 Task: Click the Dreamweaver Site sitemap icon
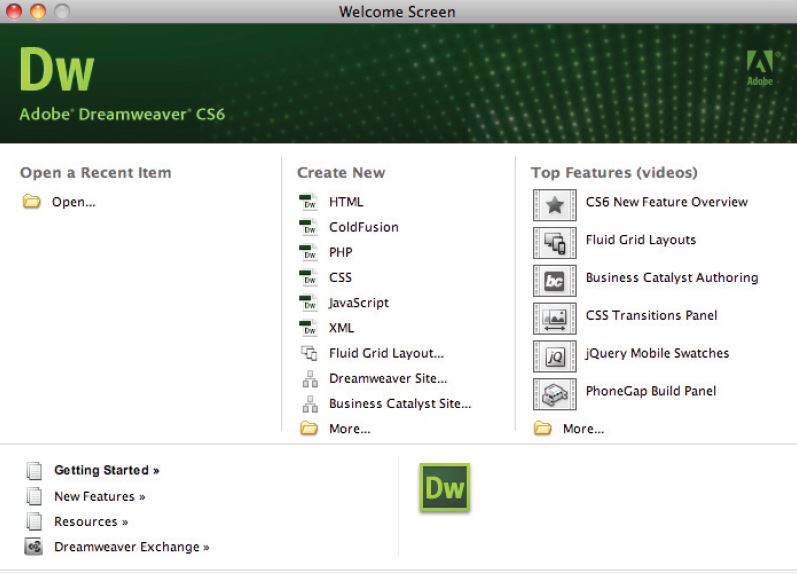[310, 379]
